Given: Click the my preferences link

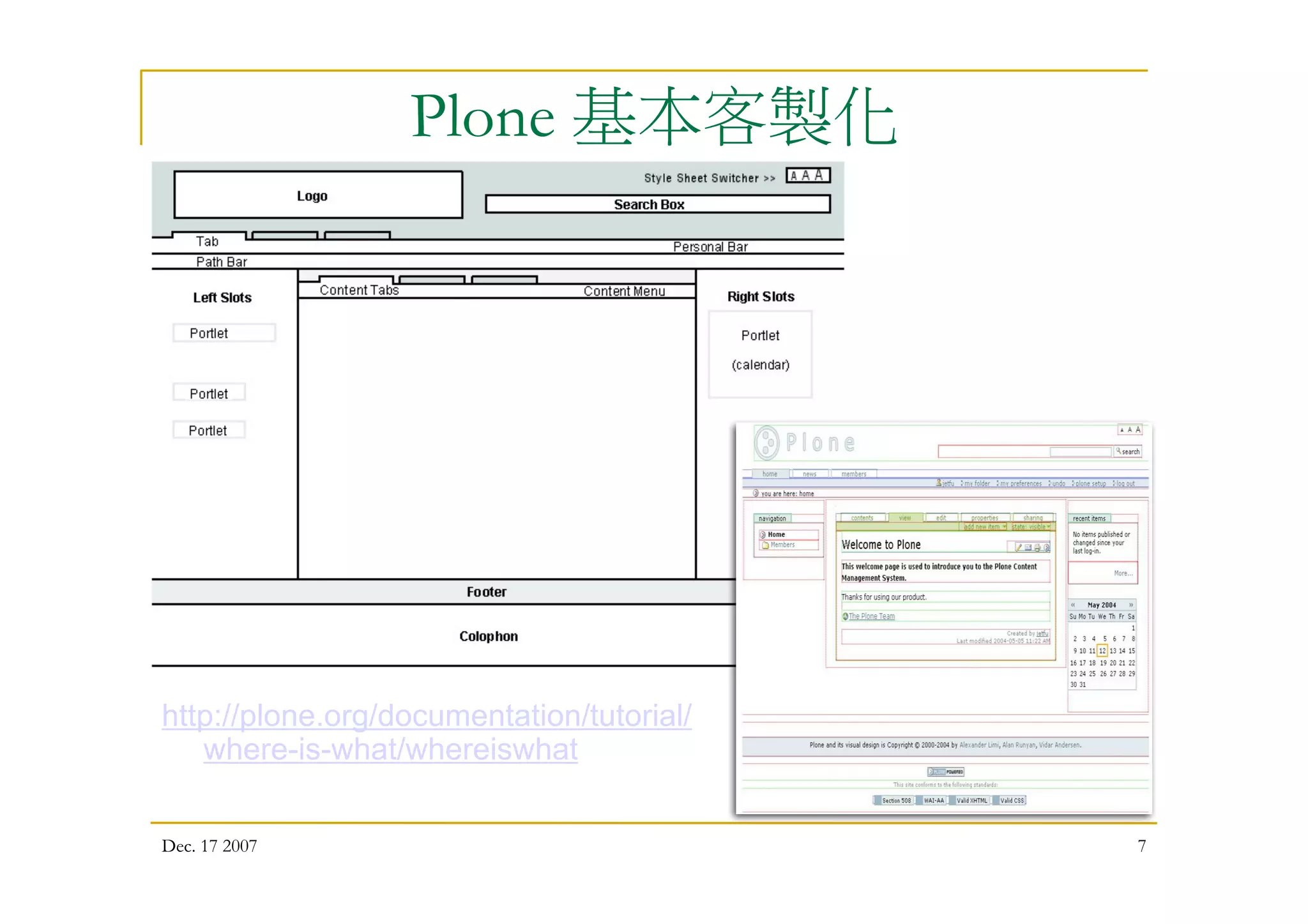Looking at the screenshot, I should (x=1019, y=483).
